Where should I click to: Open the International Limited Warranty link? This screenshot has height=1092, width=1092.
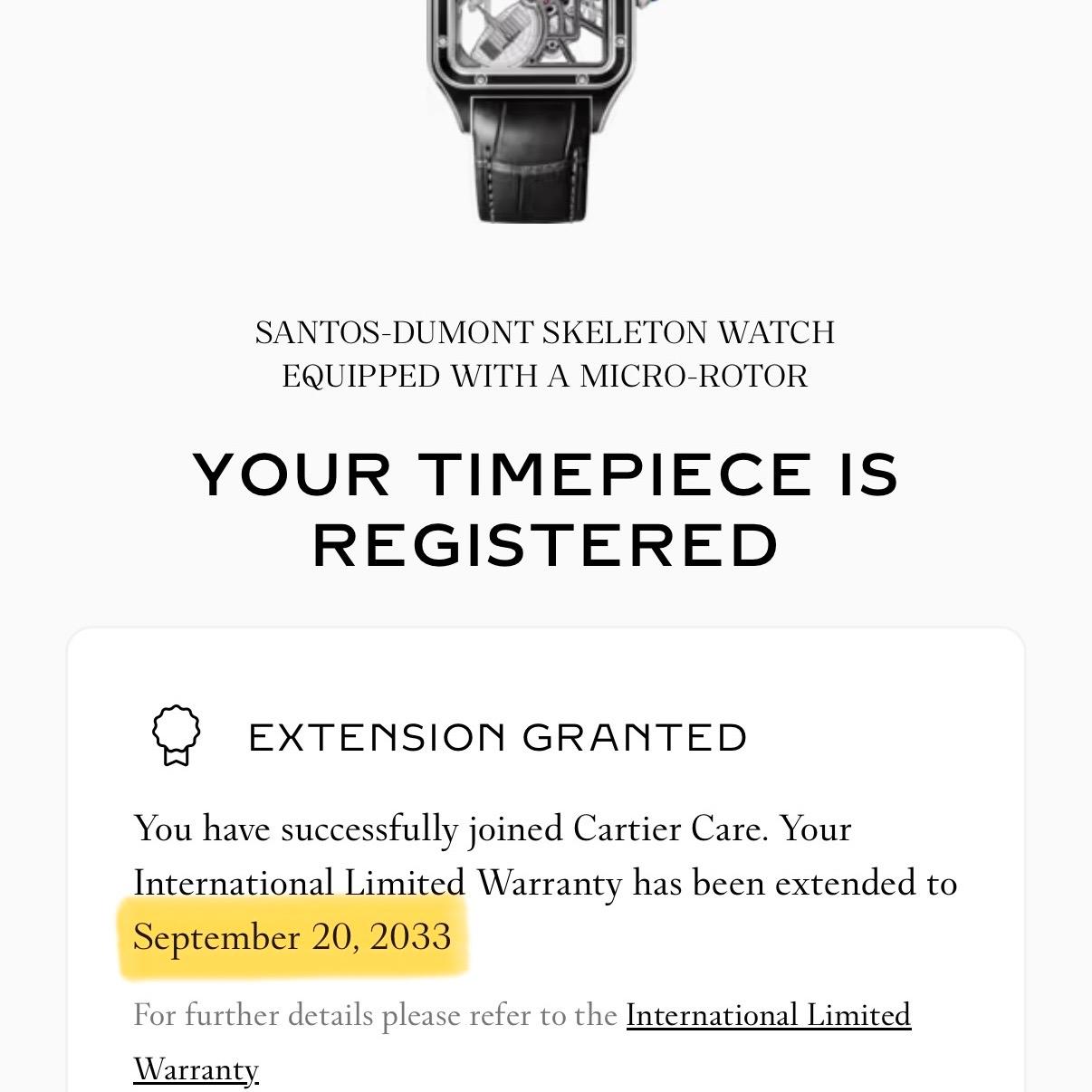pyautogui.click(x=768, y=1016)
